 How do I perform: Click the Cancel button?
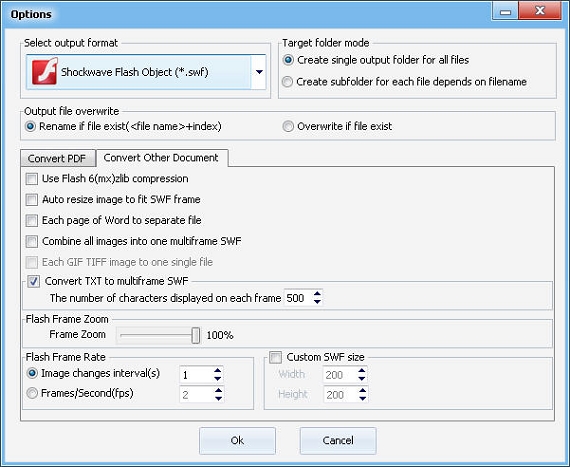point(338,440)
